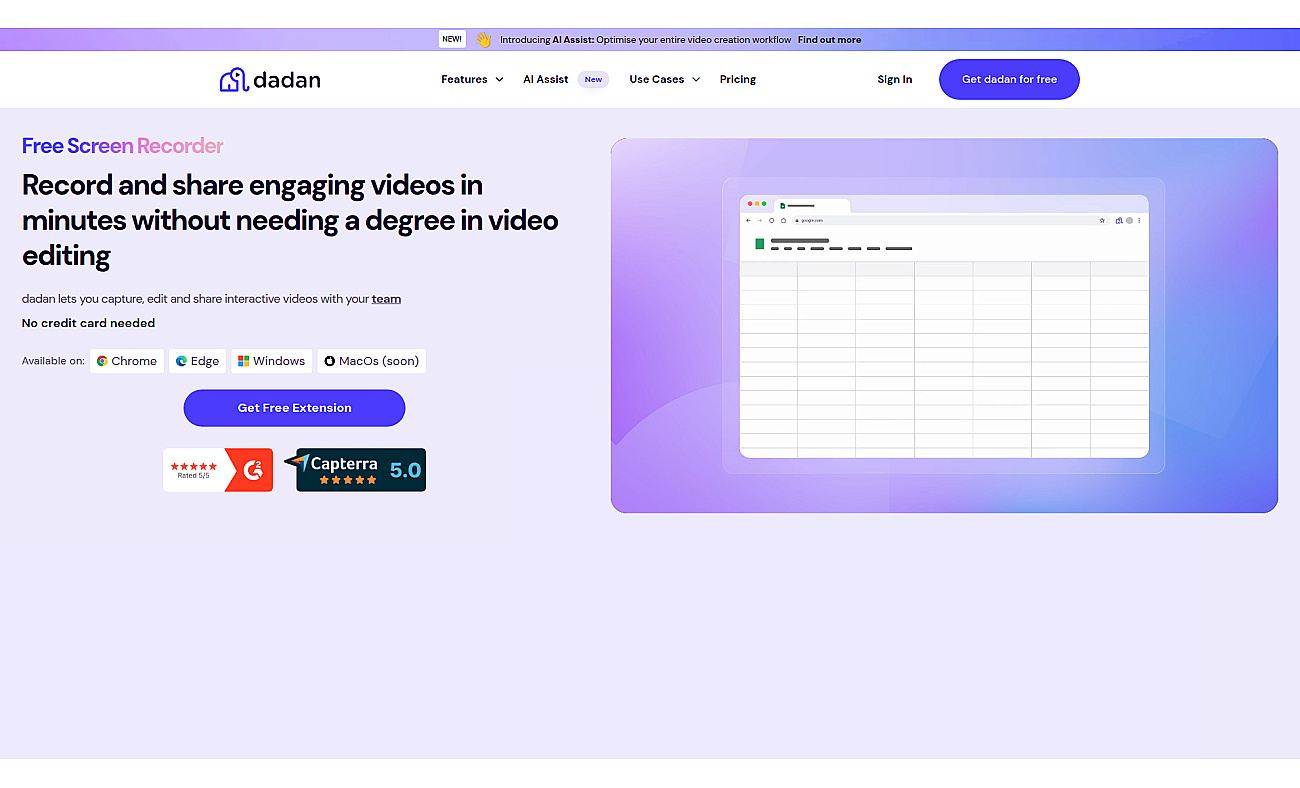
Task: Click the dadan logo icon
Action: (x=233, y=80)
